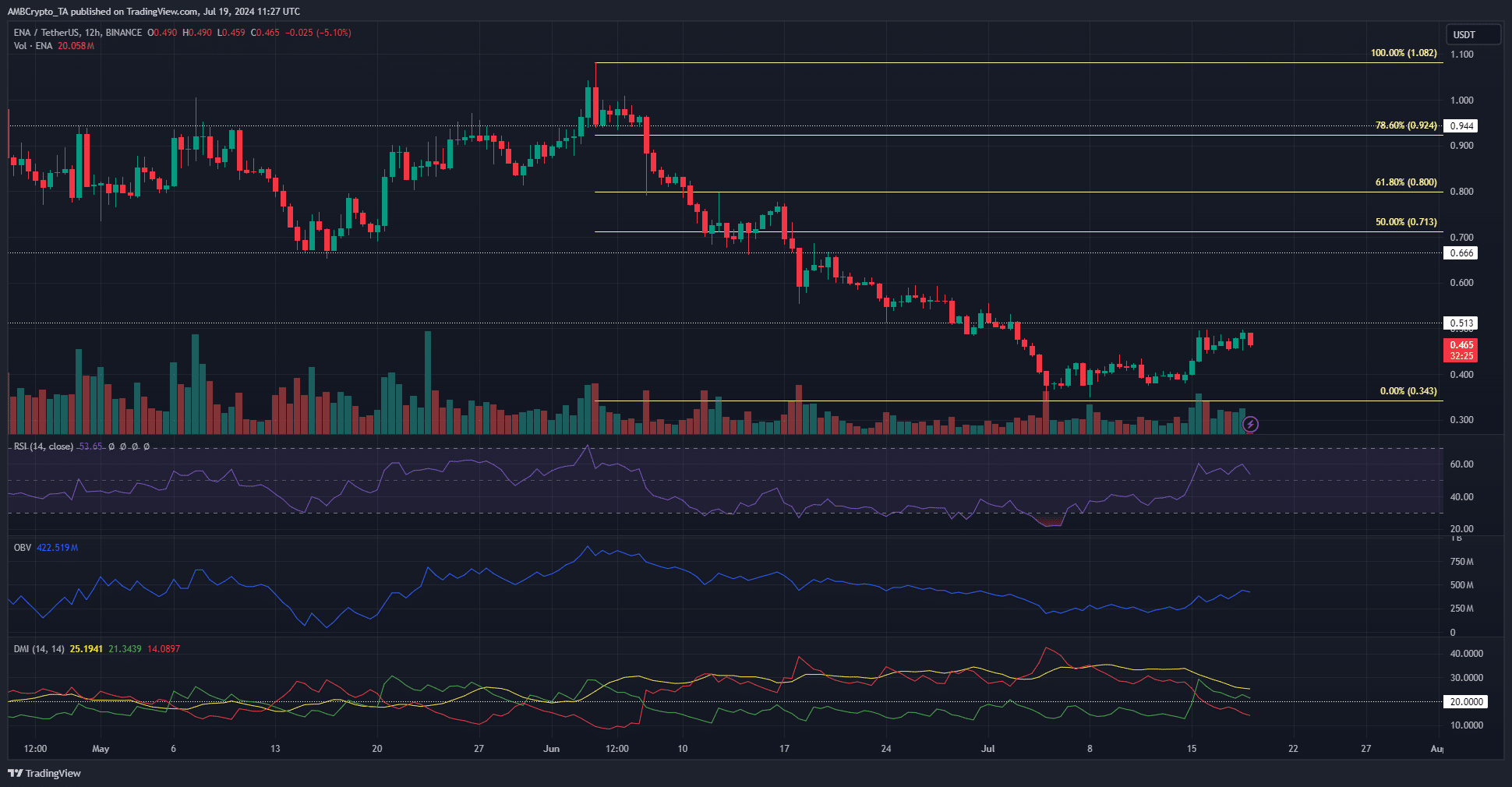Viewport: 1512px width, 787px height.
Task: Click the 1.000 price axis label
Action: [x=1461, y=101]
